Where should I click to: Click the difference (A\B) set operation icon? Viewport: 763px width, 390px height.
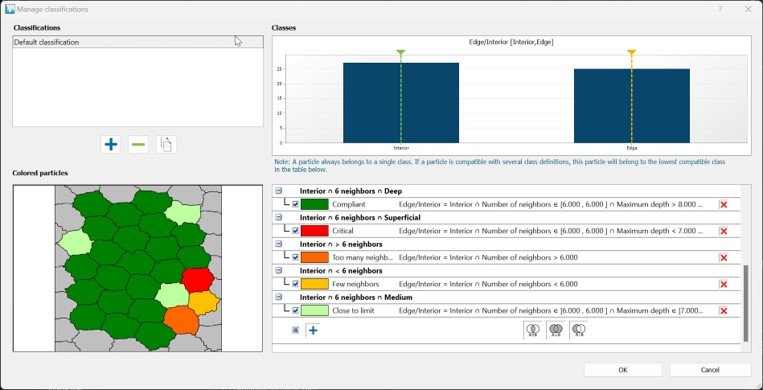[x=579, y=330]
